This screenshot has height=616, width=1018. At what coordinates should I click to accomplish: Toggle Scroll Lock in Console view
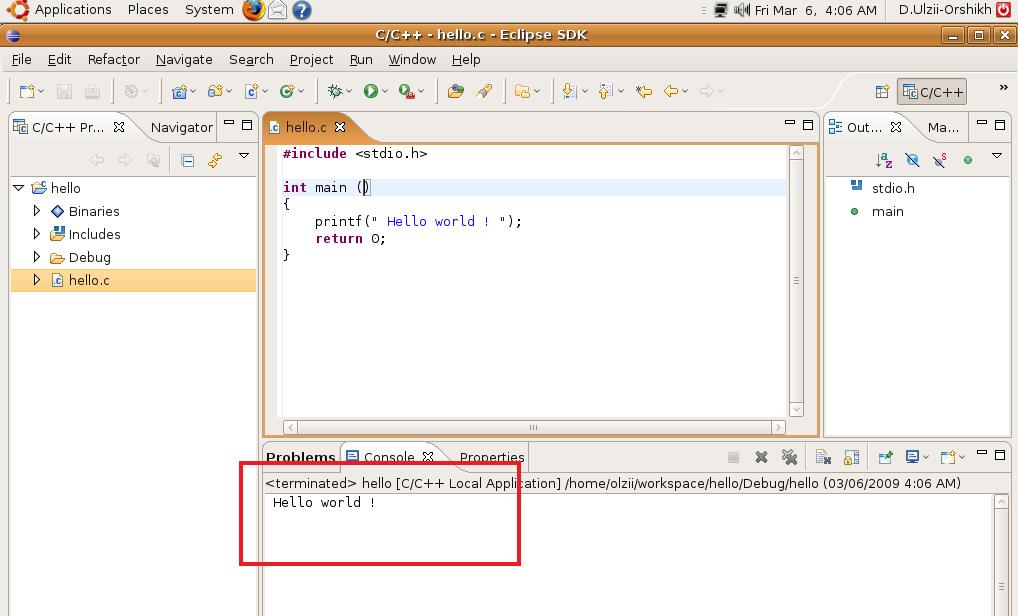(x=851, y=458)
